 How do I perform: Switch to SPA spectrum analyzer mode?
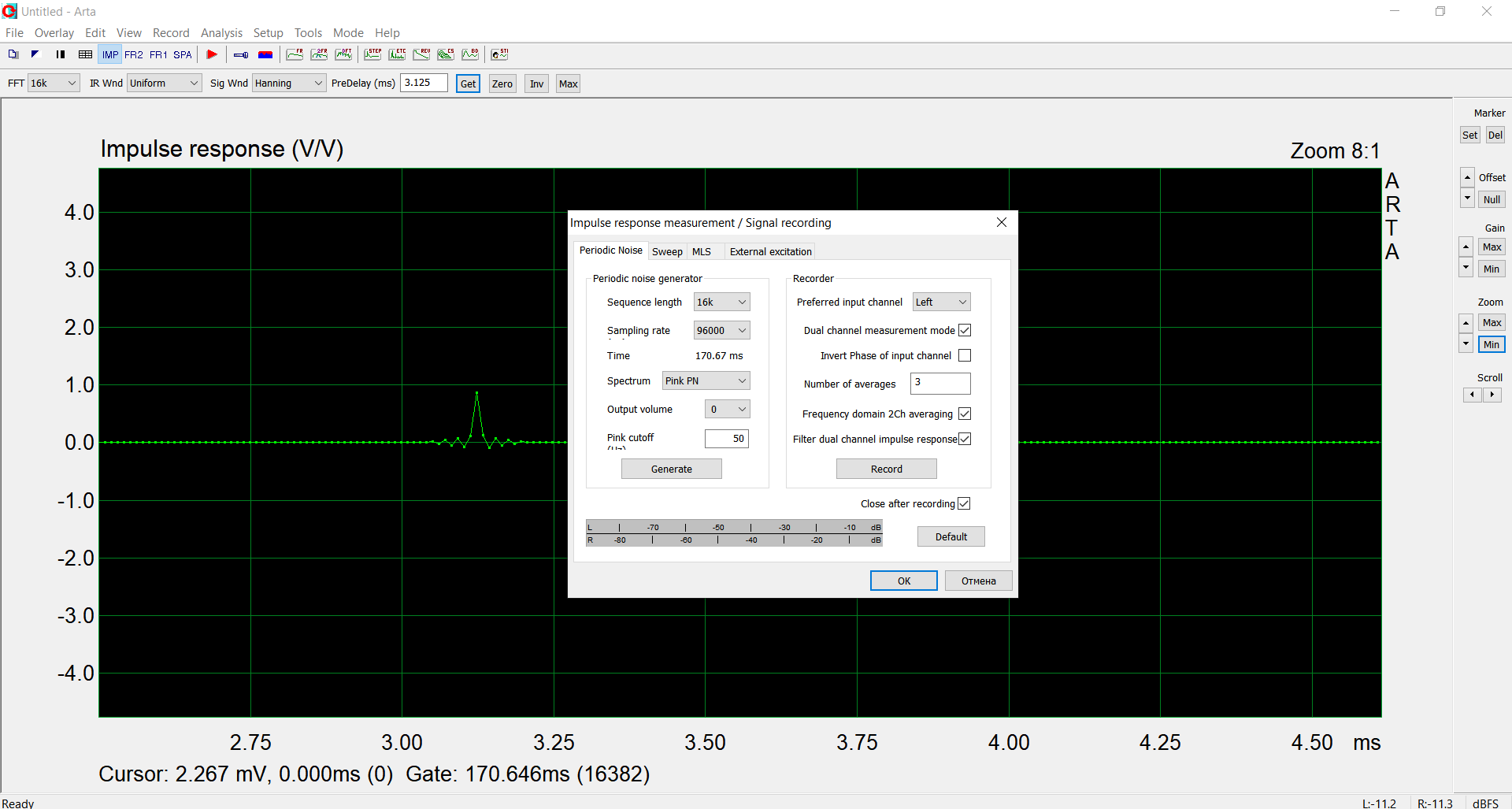[x=183, y=54]
